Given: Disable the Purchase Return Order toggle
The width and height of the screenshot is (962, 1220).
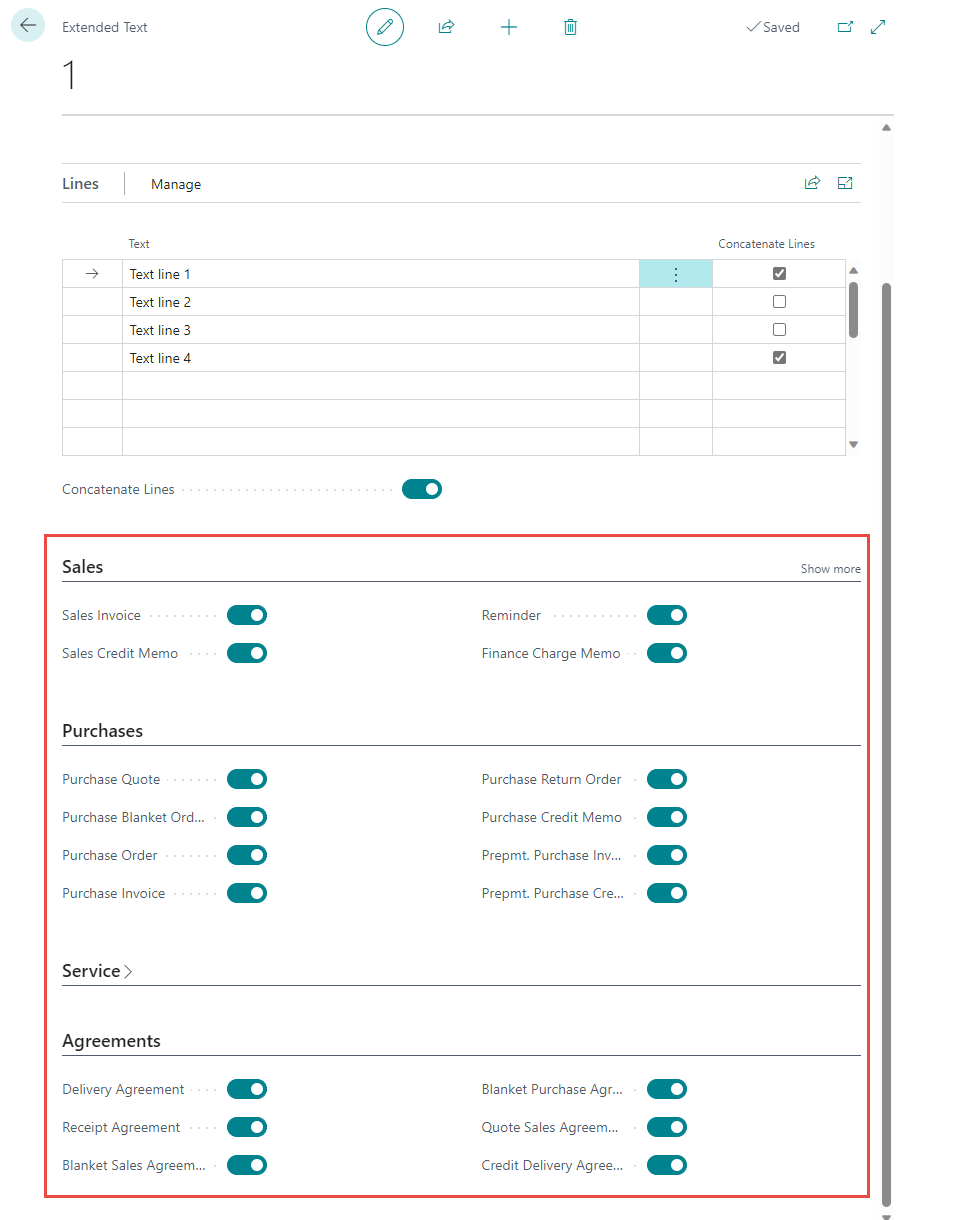Looking at the screenshot, I should [x=667, y=779].
